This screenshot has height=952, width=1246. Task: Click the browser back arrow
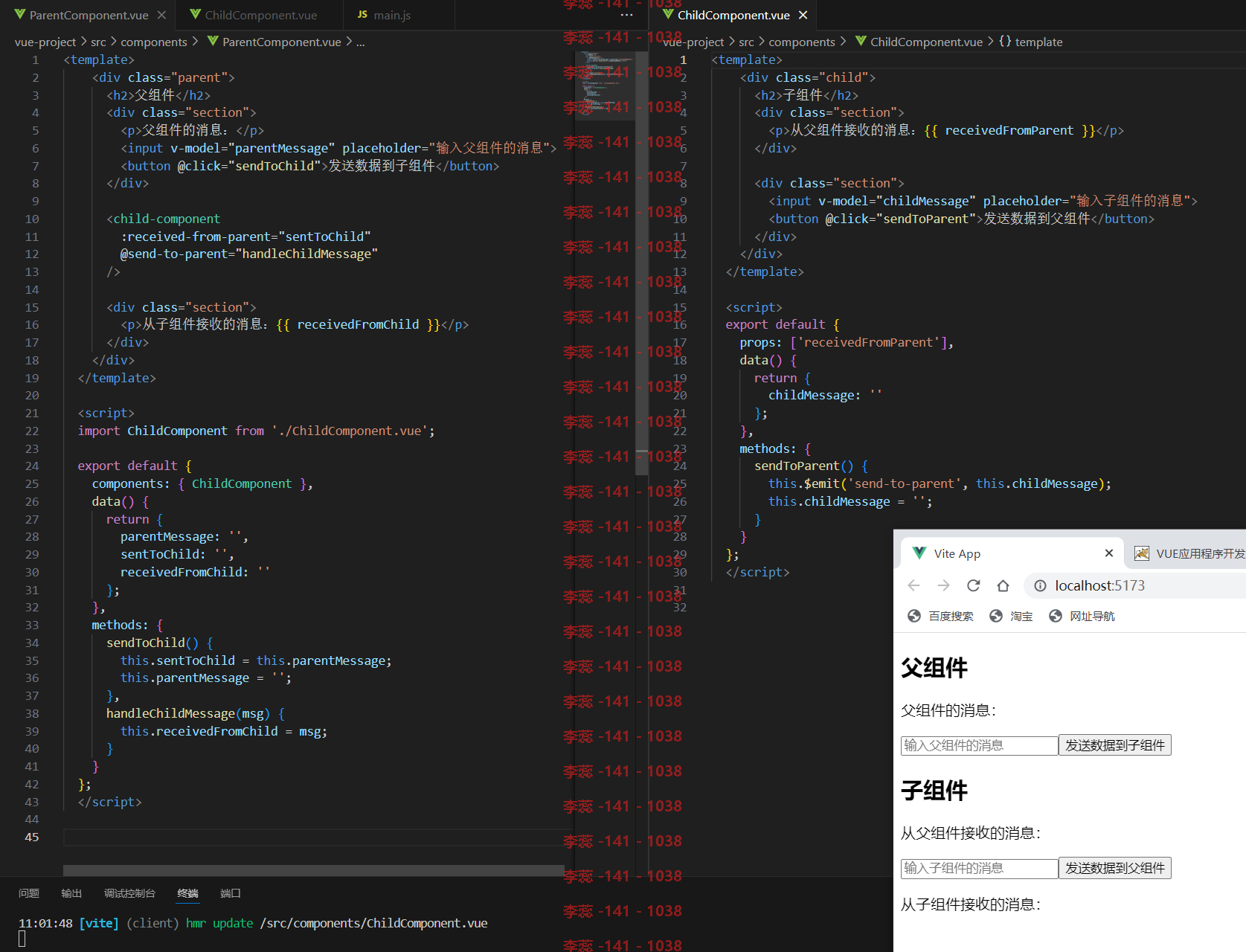(x=913, y=585)
